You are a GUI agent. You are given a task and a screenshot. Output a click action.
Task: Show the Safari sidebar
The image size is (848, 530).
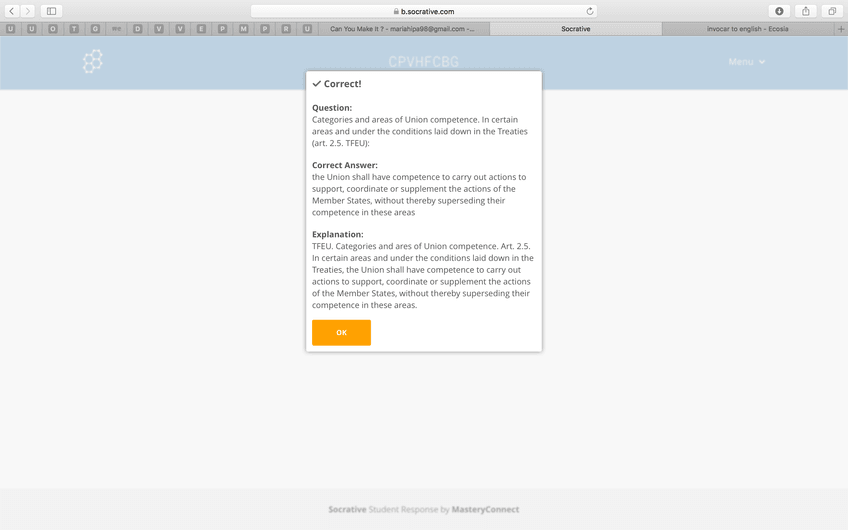pos(51,11)
